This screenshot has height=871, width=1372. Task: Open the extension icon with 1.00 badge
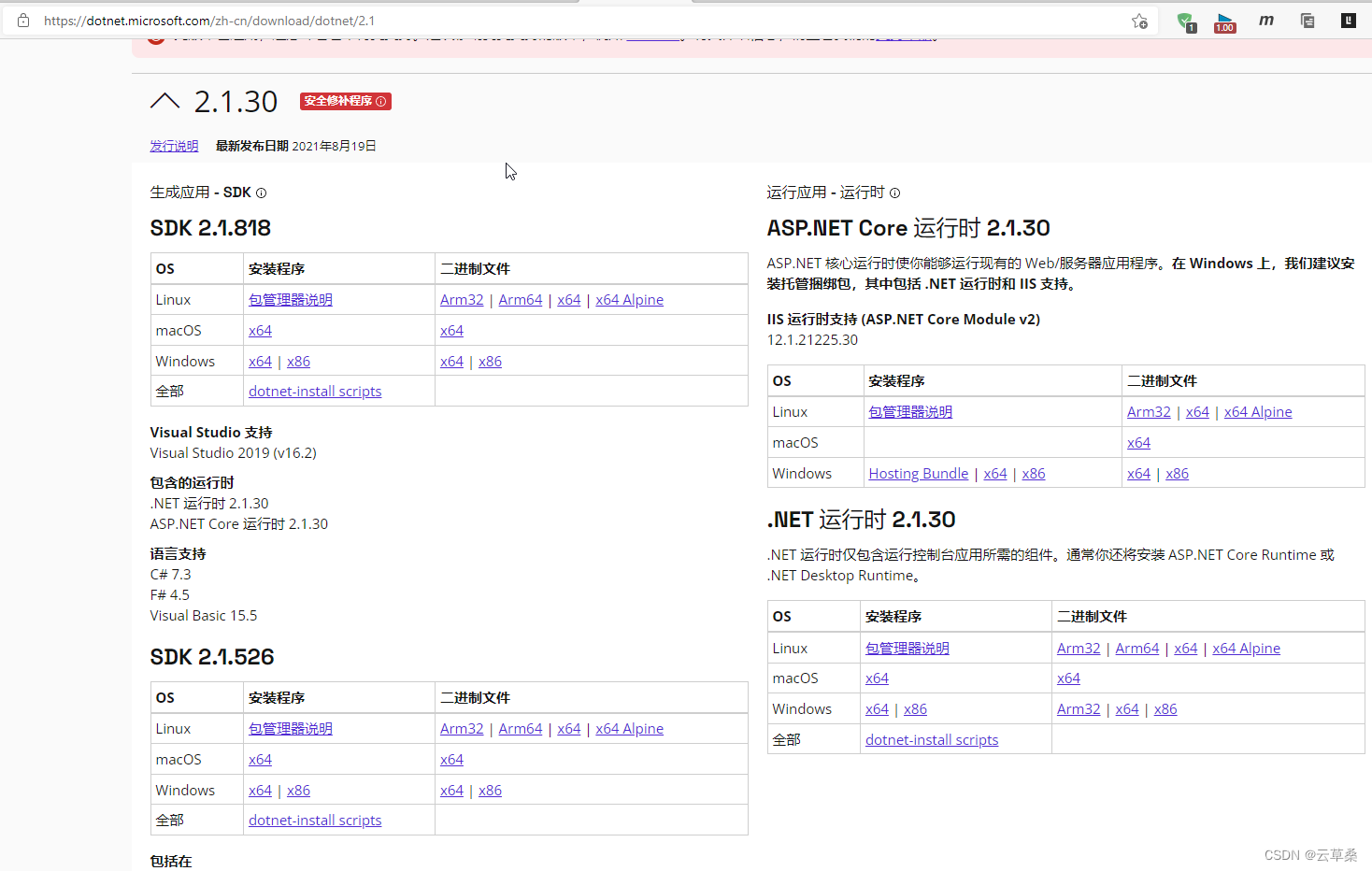click(x=1225, y=21)
